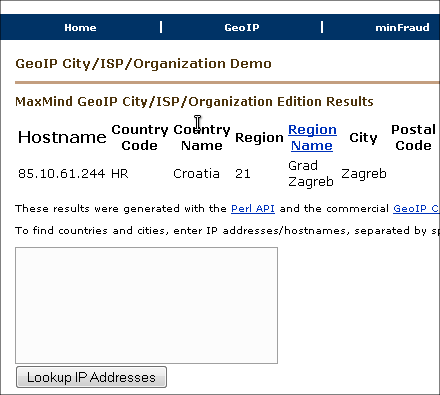Click the Country Code column header
440x395 pixels.
point(140,137)
